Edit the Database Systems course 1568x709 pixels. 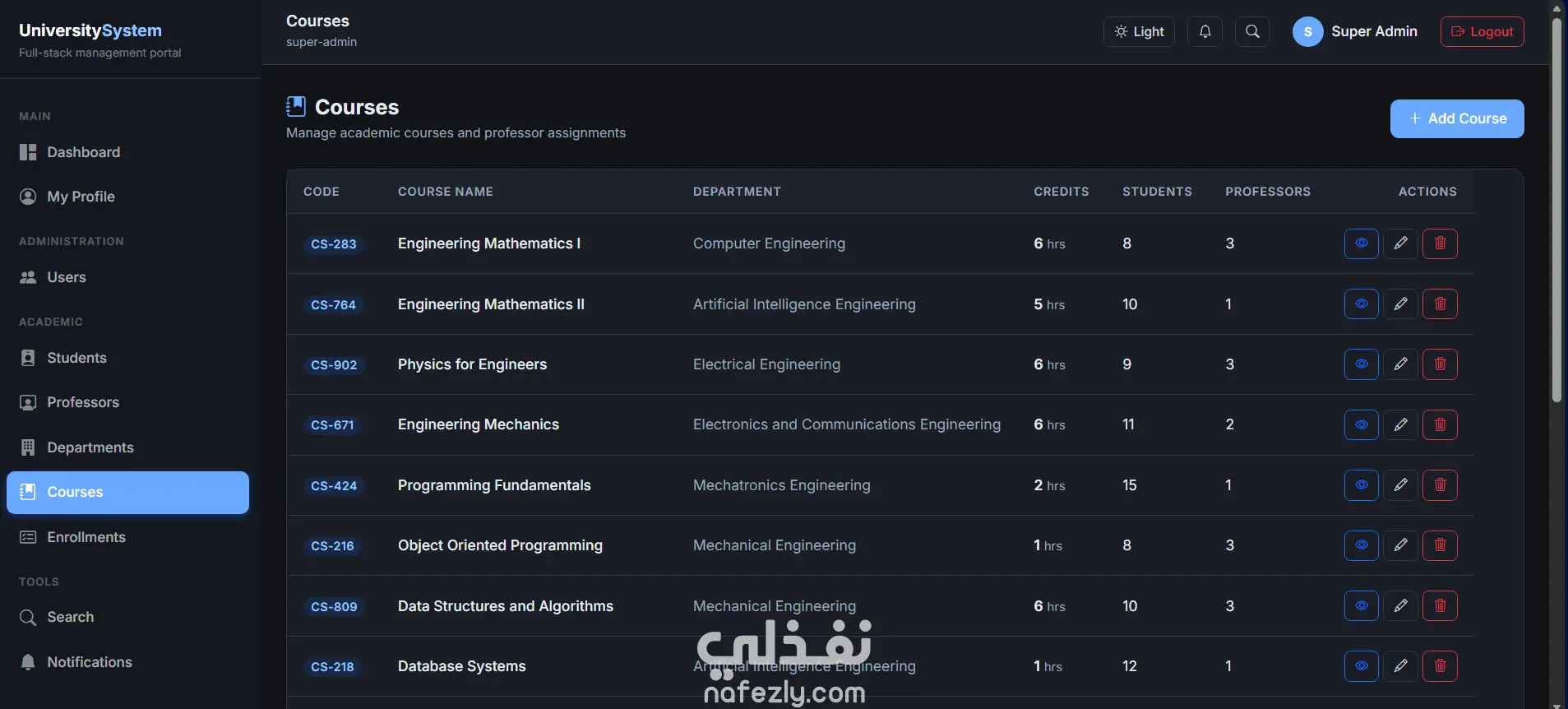[x=1400, y=666]
